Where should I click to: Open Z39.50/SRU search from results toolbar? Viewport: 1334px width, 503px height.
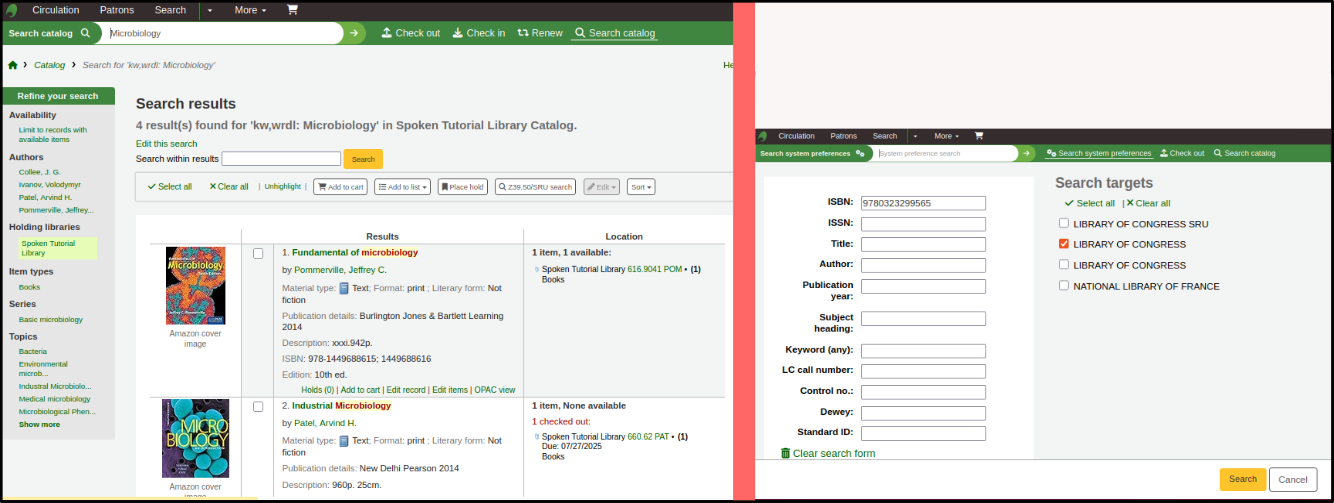point(535,187)
